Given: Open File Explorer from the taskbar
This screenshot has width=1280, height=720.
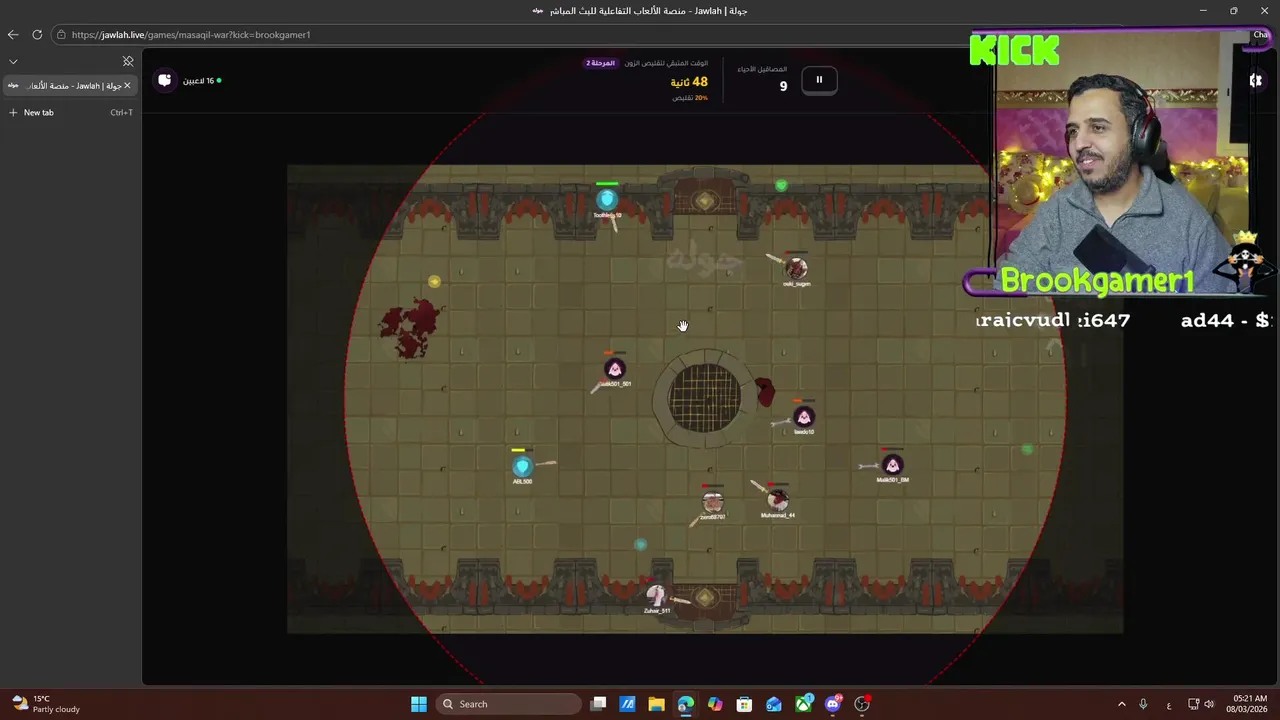Looking at the screenshot, I should (x=656, y=704).
